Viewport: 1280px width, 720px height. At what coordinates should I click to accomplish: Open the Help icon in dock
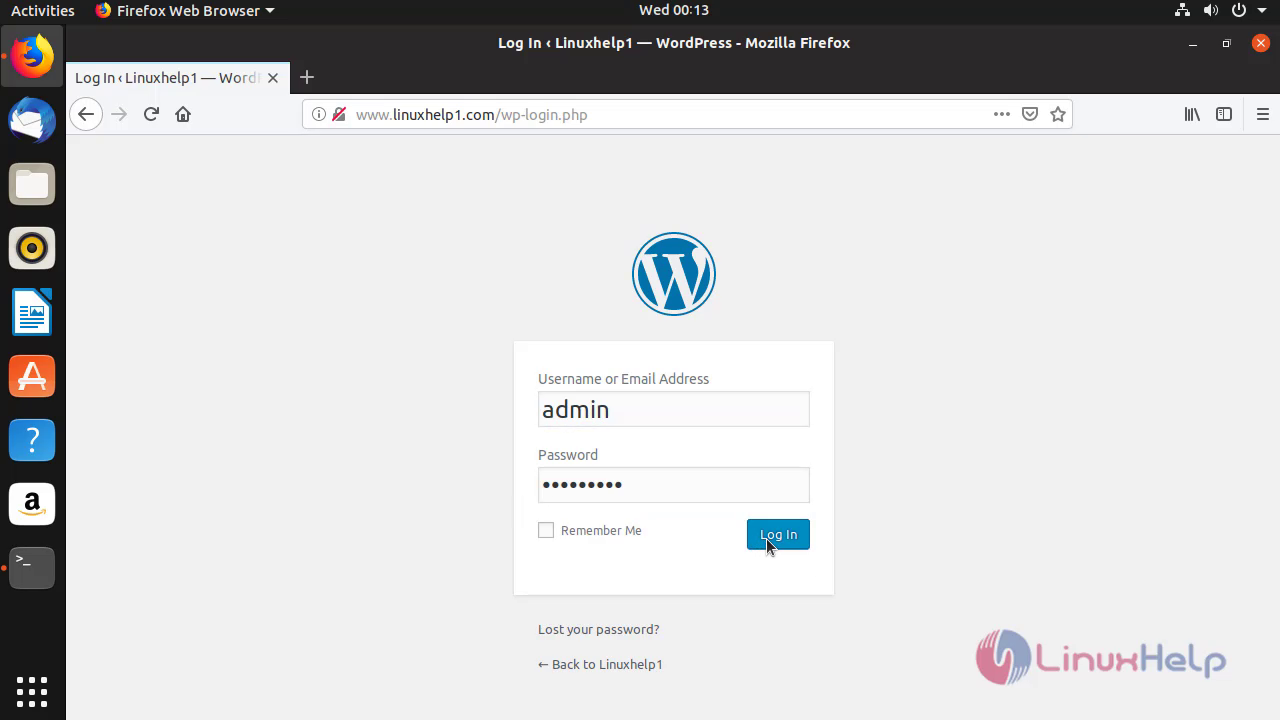click(32, 440)
